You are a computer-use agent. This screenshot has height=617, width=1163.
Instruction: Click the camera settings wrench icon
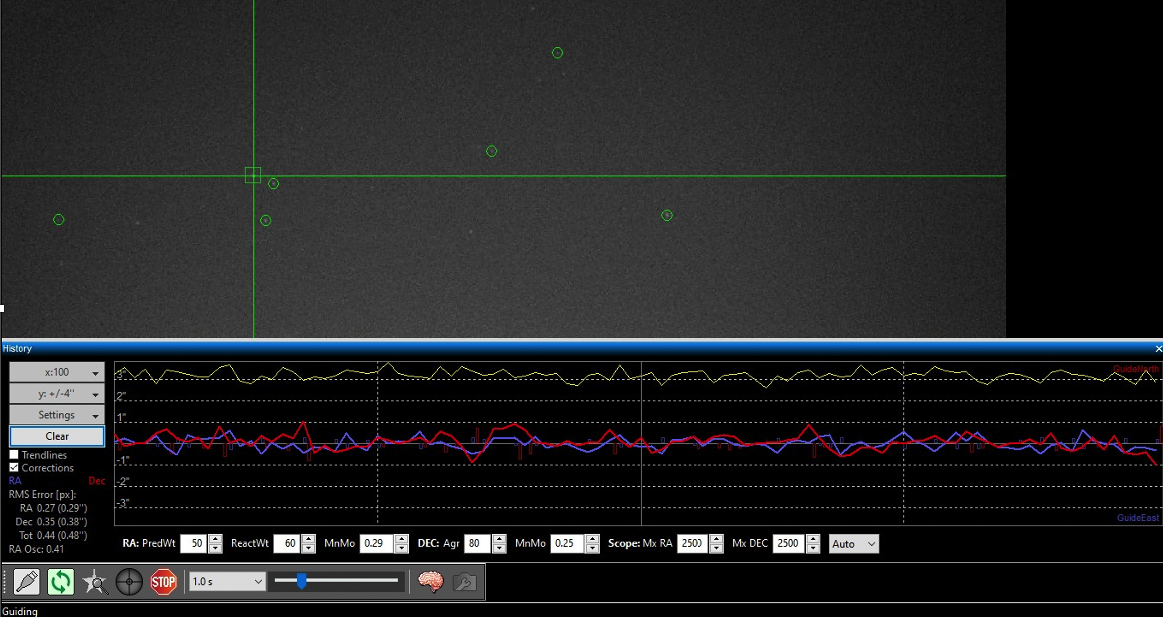pyautogui.click(x=464, y=581)
